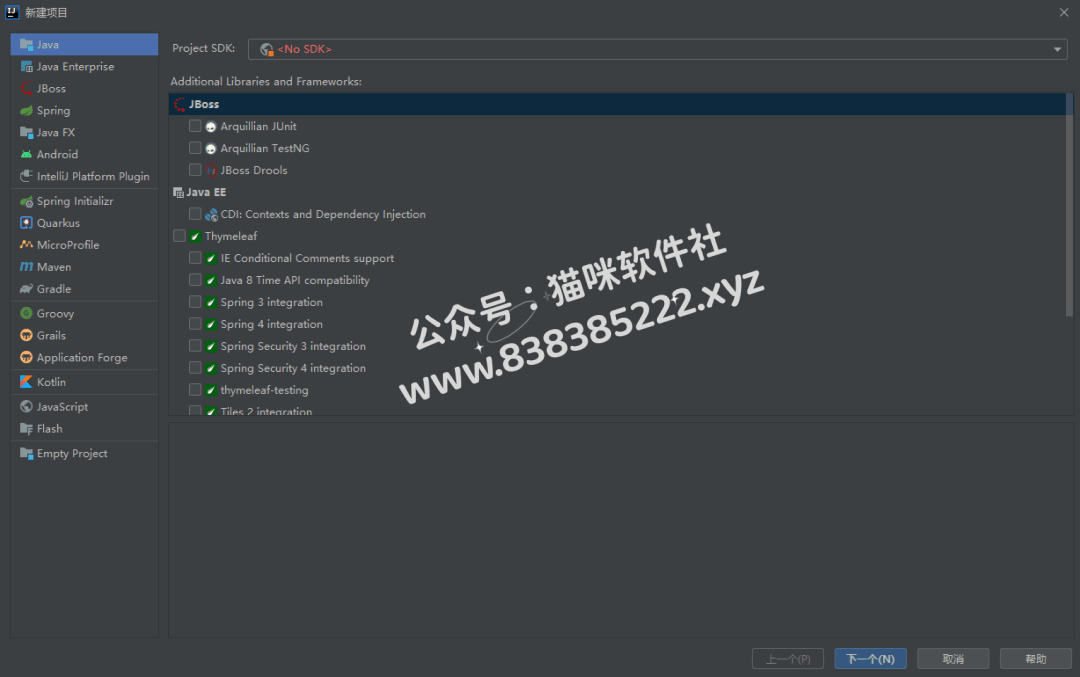Check the JBoss Drools framework box
Image resolution: width=1080 pixels, height=677 pixels.
tap(195, 170)
